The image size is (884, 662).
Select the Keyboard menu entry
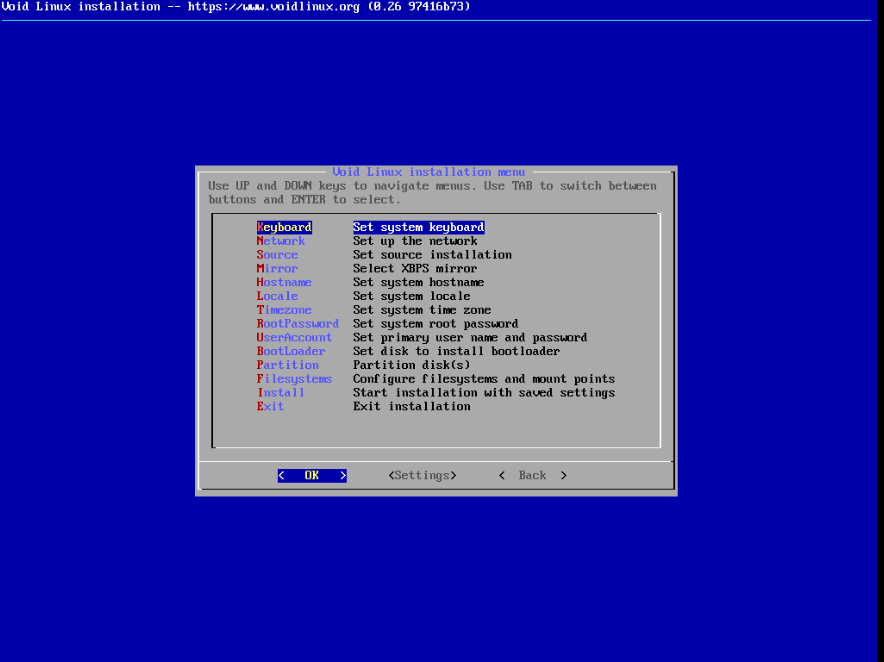click(x=283, y=227)
